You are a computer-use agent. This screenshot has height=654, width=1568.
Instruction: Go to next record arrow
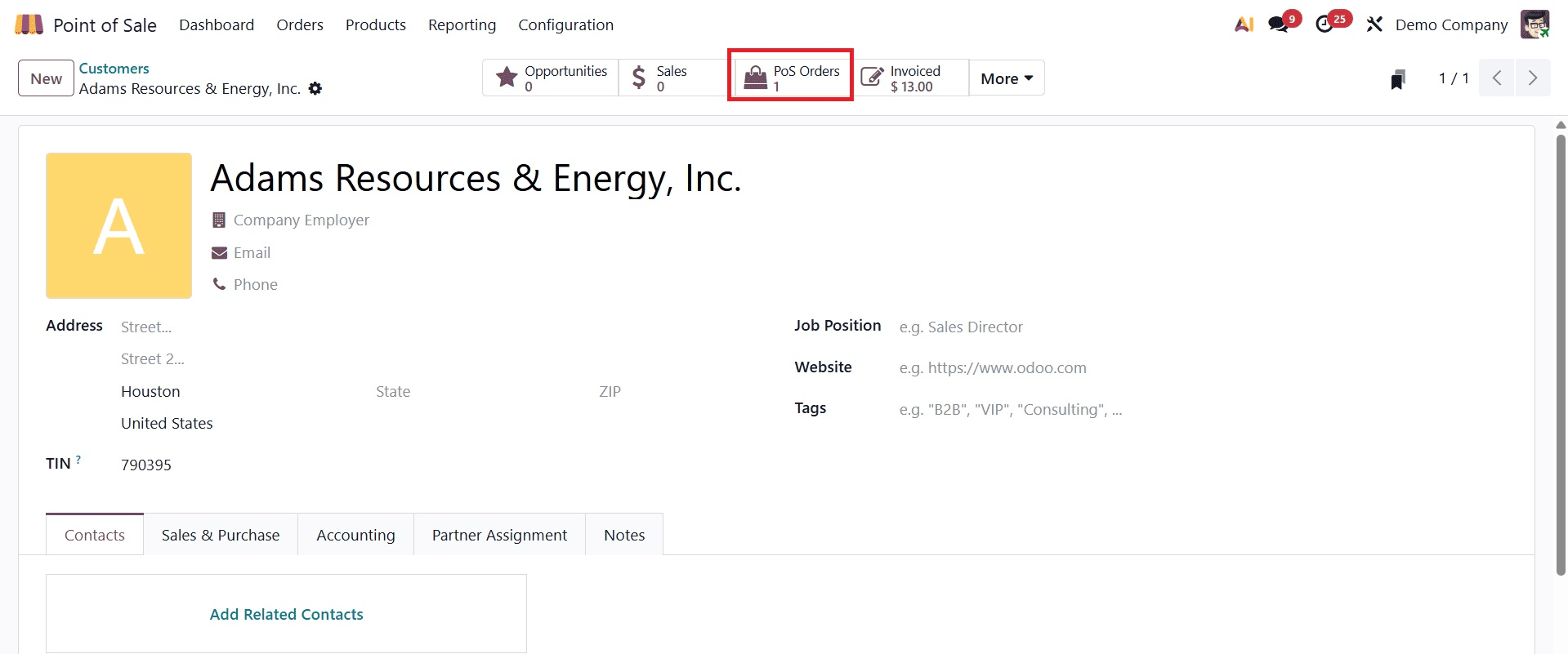(1533, 78)
